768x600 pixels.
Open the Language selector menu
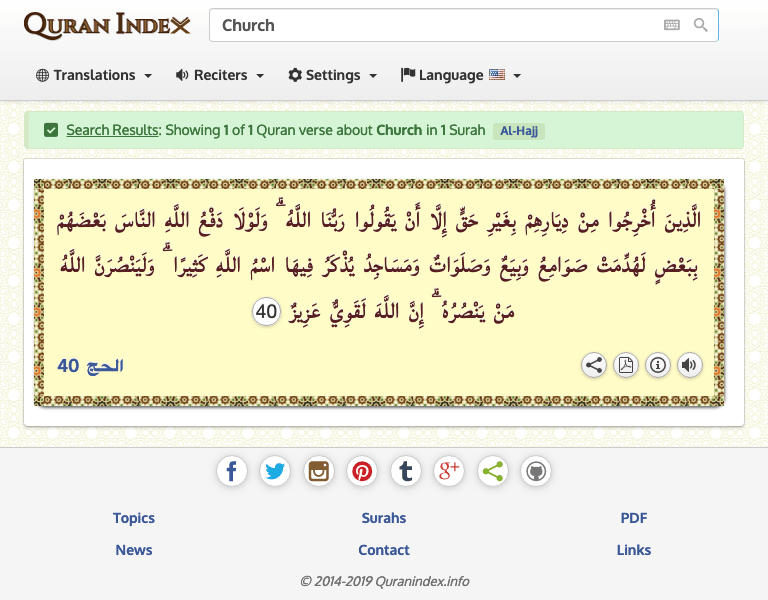click(461, 75)
